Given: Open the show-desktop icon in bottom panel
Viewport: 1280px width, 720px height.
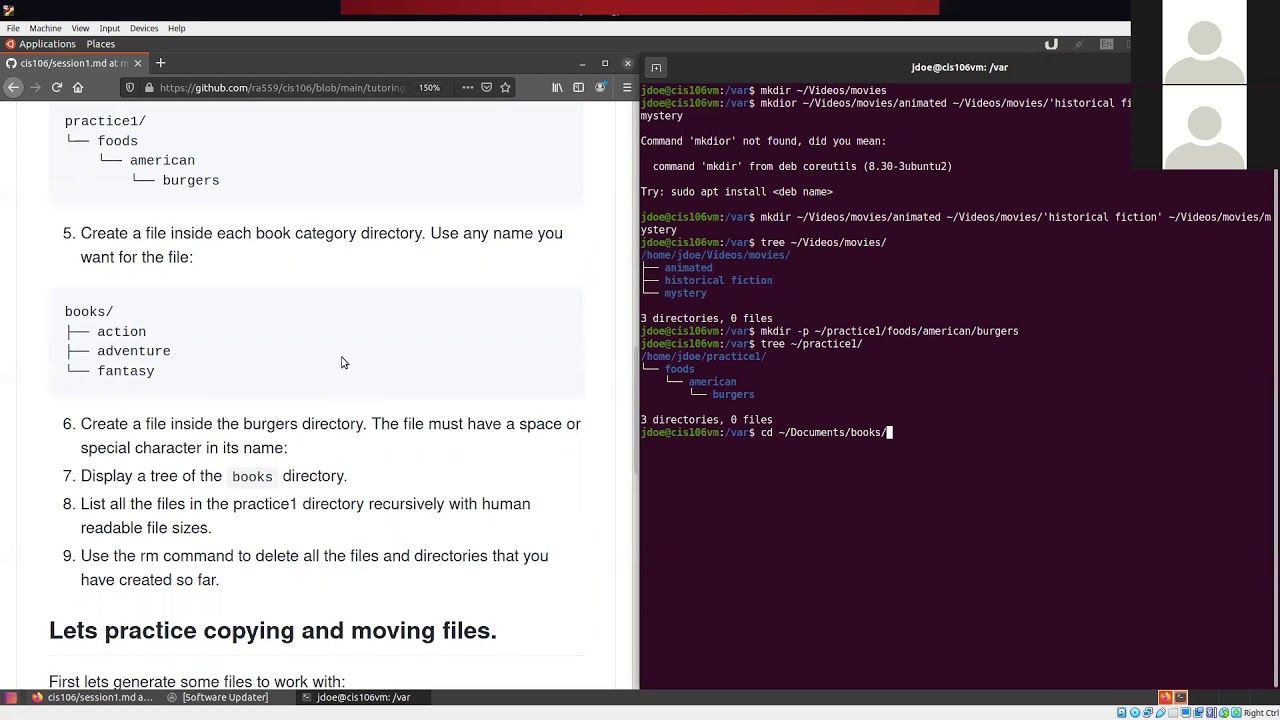Looking at the screenshot, I should pos(9,697).
